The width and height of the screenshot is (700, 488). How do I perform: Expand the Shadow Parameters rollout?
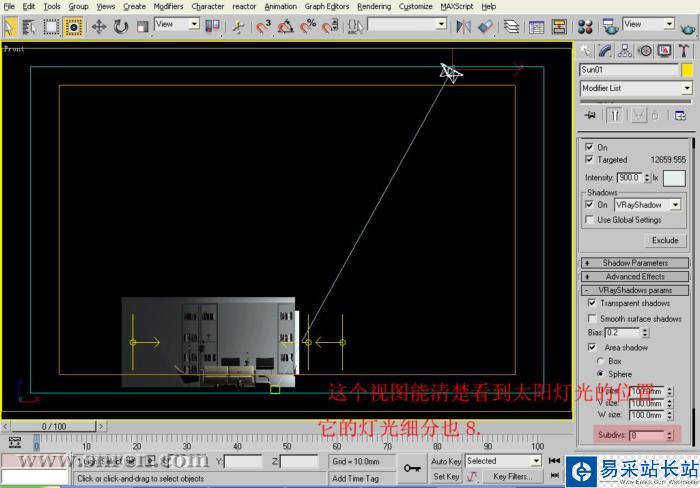point(635,263)
